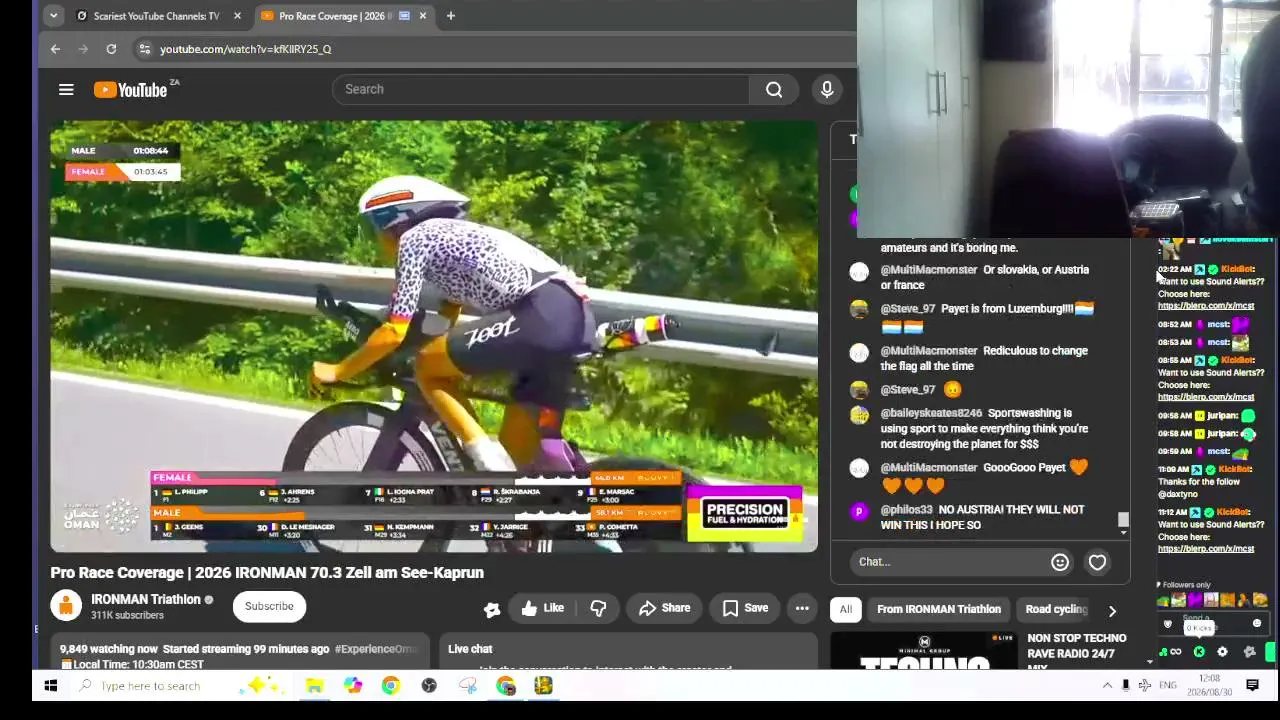Show next filter chips arrow

point(1112,610)
